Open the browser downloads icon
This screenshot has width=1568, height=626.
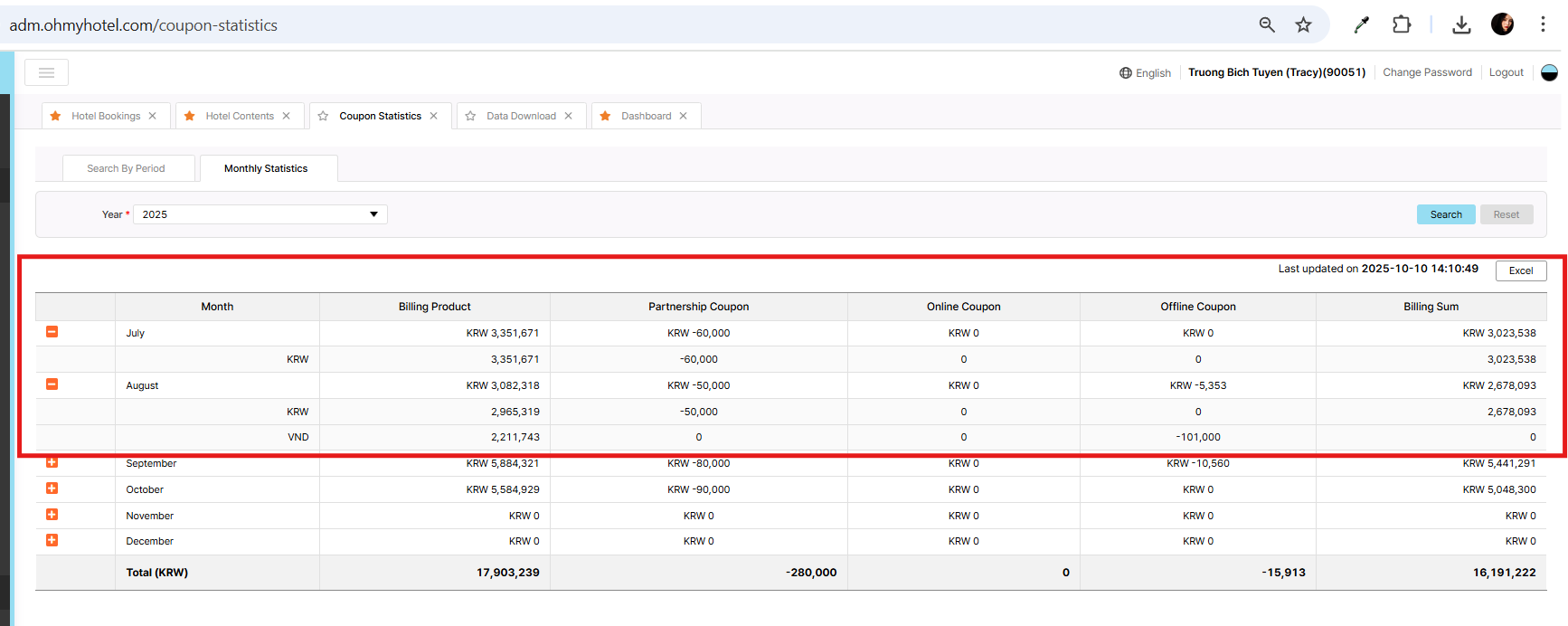coord(1461,25)
